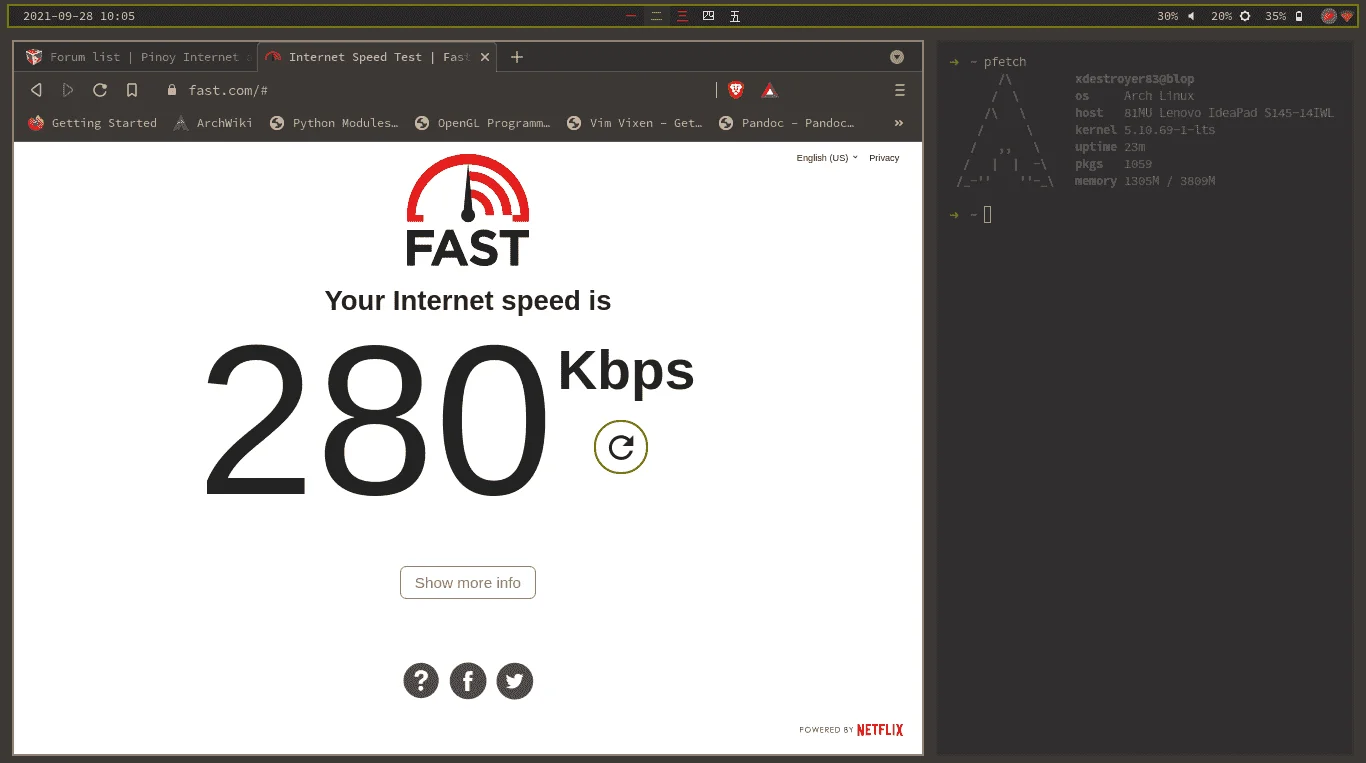Open the Privacy link
Viewport: 1366px width, 763px height.
884,158
